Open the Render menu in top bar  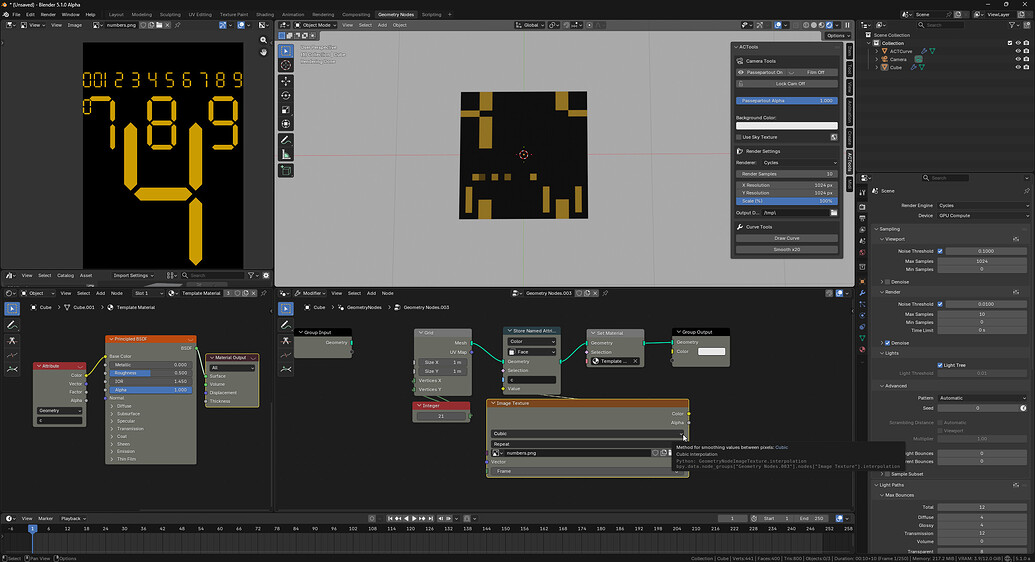(48, 15)
